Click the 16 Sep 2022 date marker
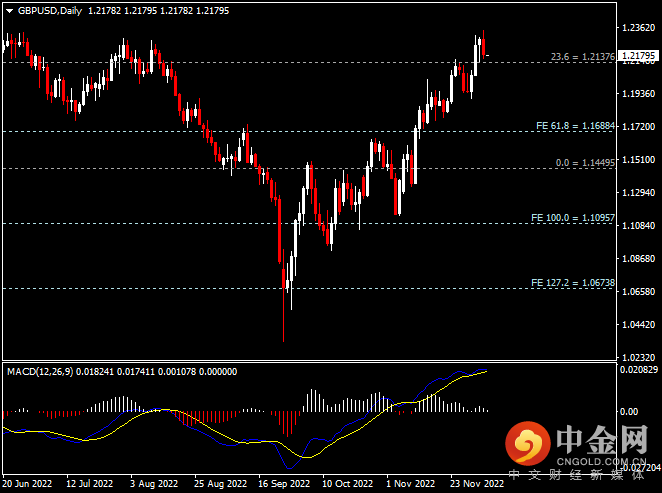 point(282,483)
